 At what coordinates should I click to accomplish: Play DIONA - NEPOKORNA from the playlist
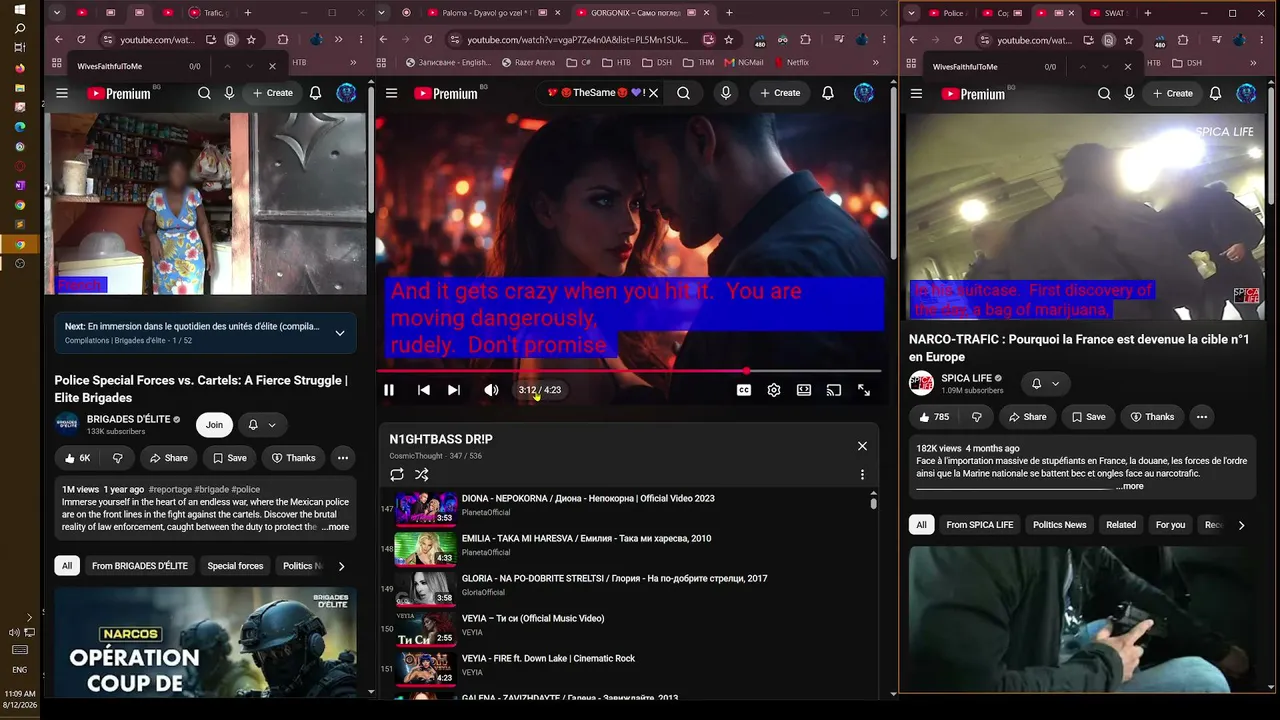point(588,498)
